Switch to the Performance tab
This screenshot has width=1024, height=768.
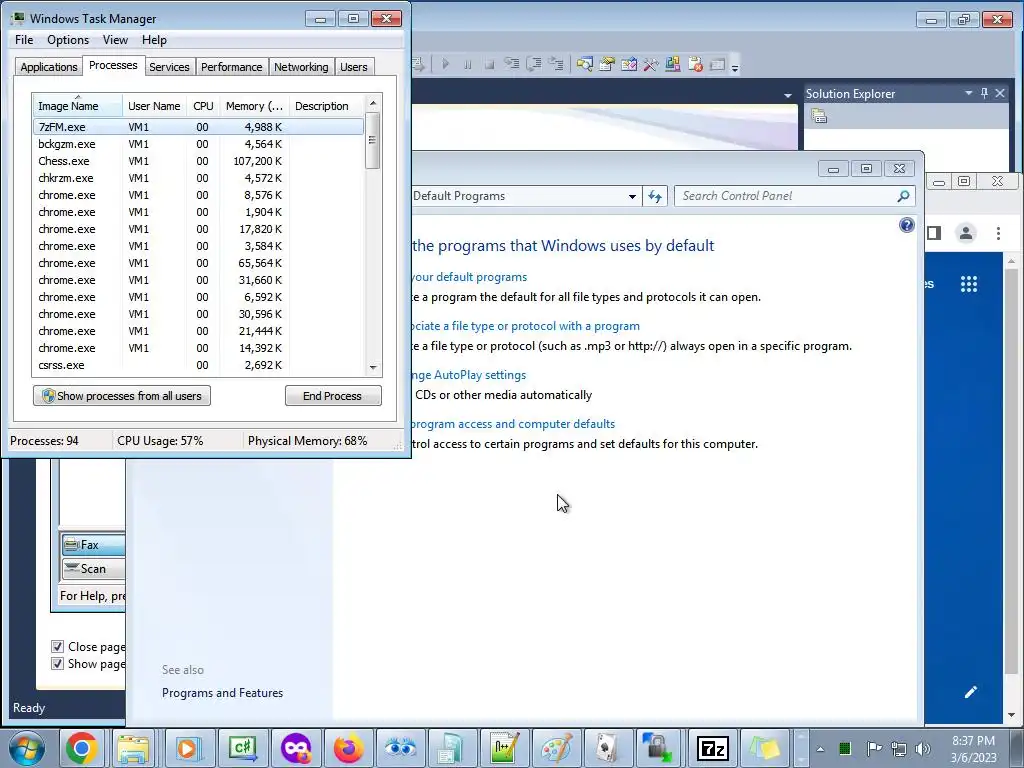(231, 67)
